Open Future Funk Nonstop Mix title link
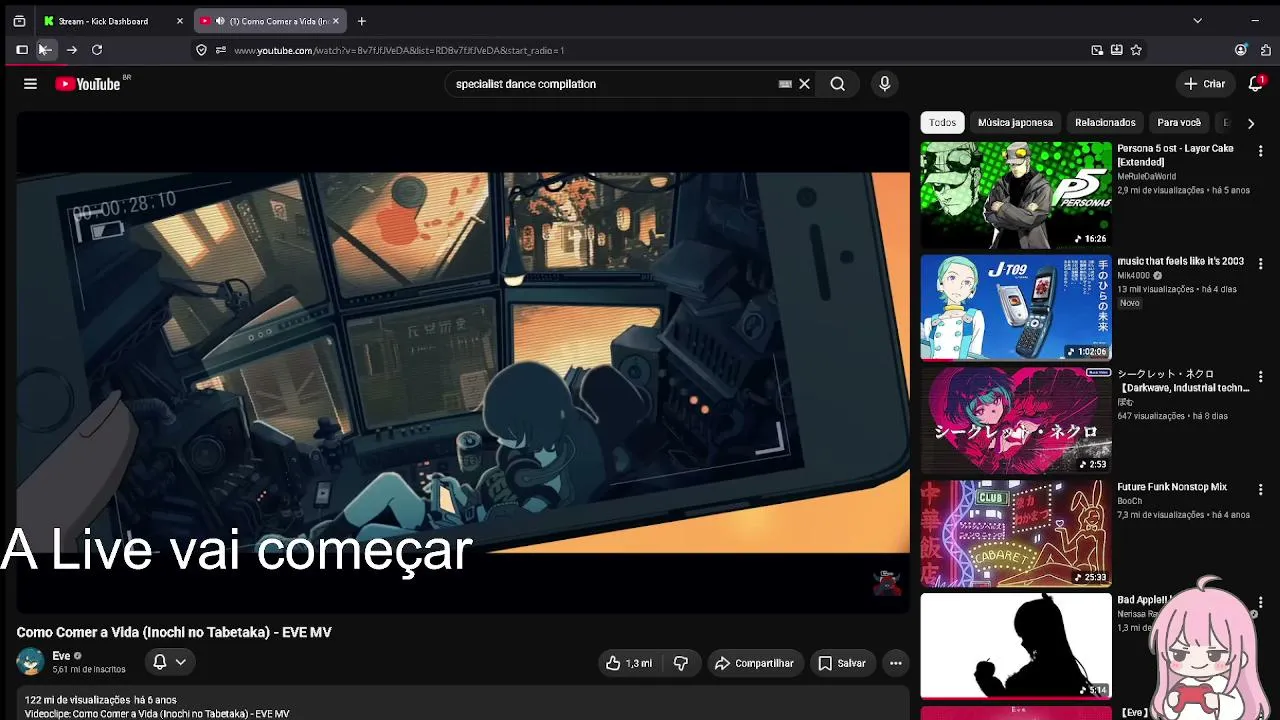This screenshot has width=1280, height=720. click(x=1172, y=487)
